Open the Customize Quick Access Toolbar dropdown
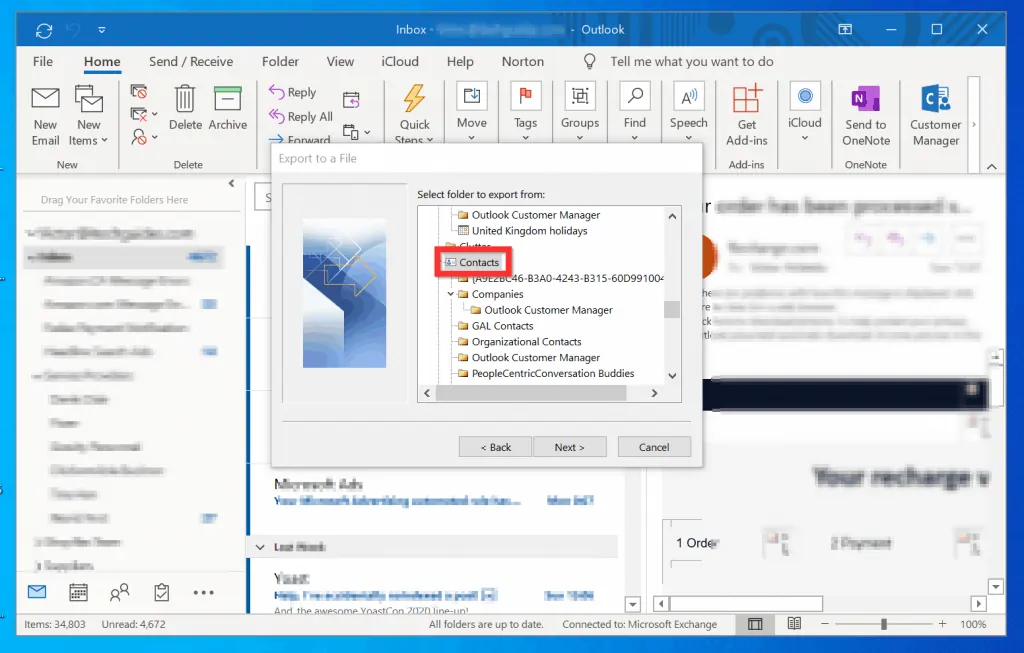Screen dimensions: 1024x653 click(102, 29)
